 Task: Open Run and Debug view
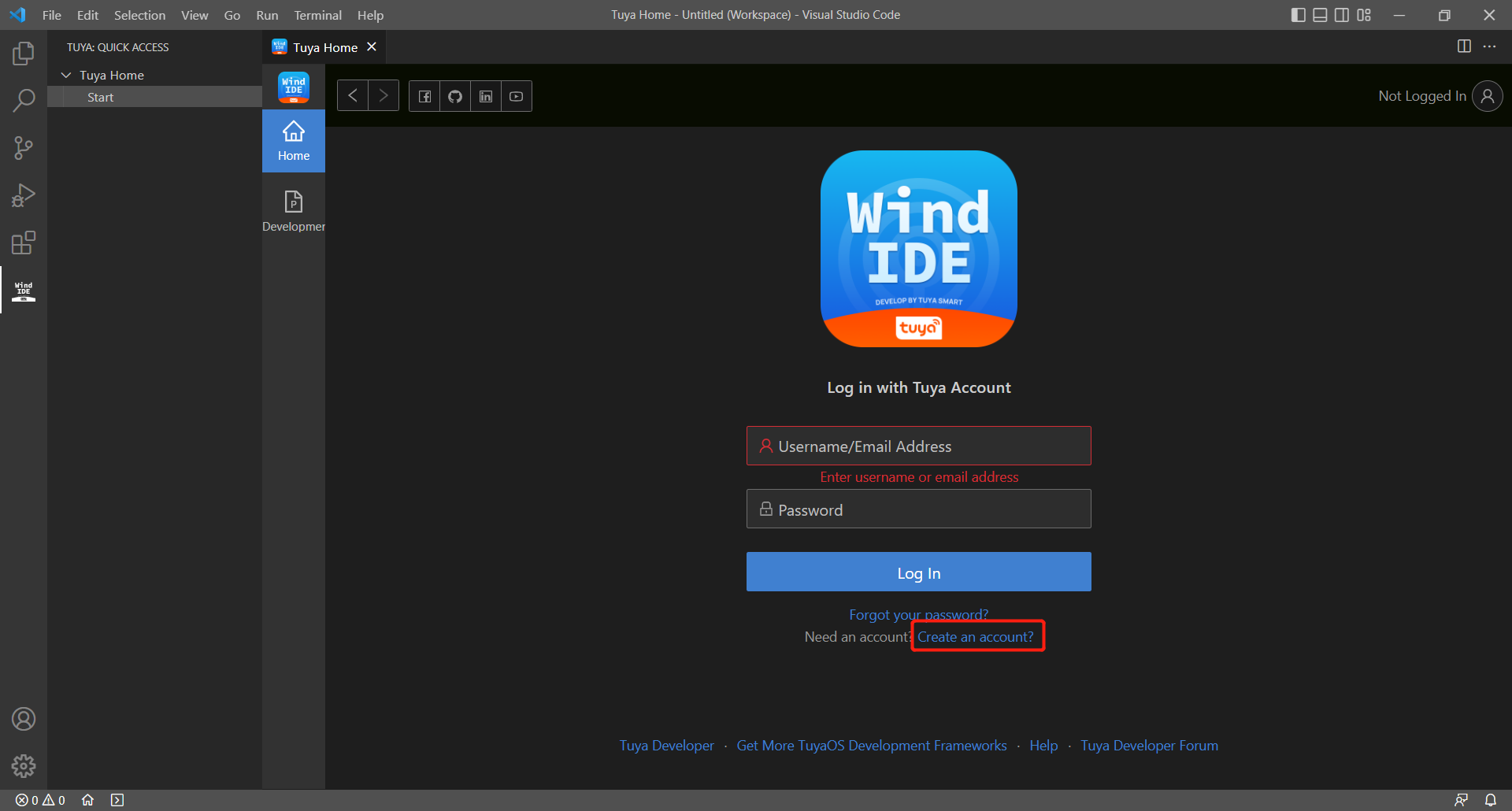[x=24, y=195]
